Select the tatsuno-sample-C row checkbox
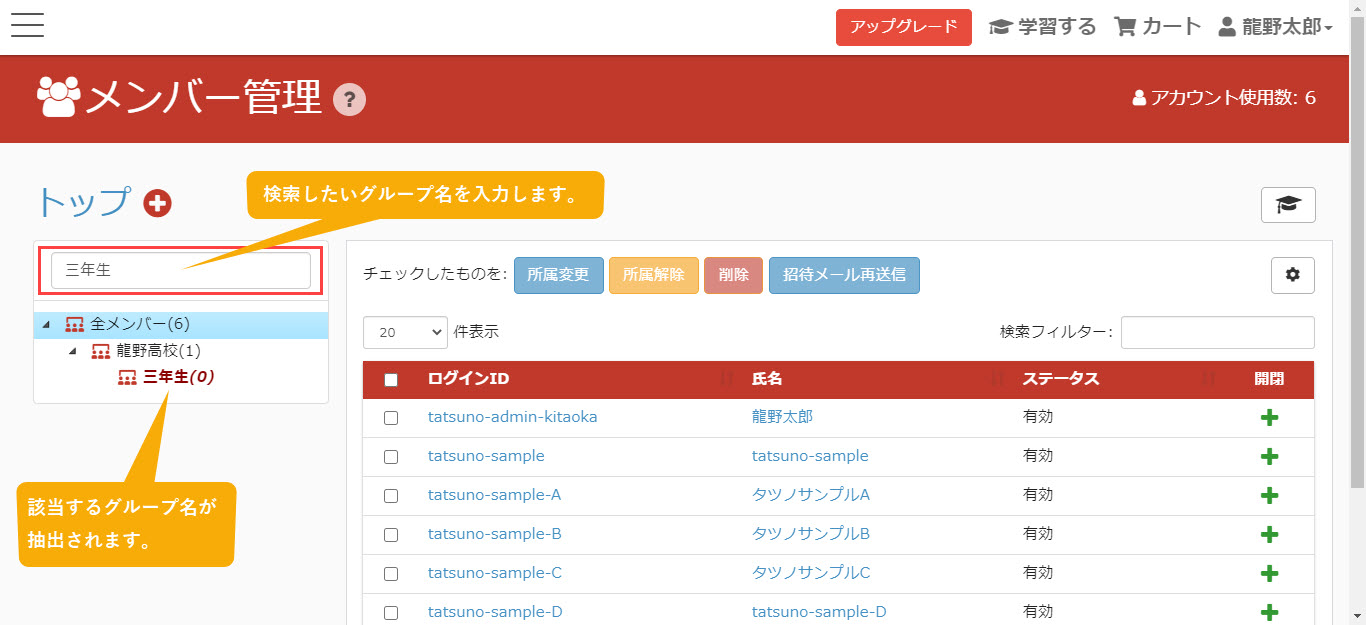This screenshot has height=625, width=1366. click(x=391, y=574)
